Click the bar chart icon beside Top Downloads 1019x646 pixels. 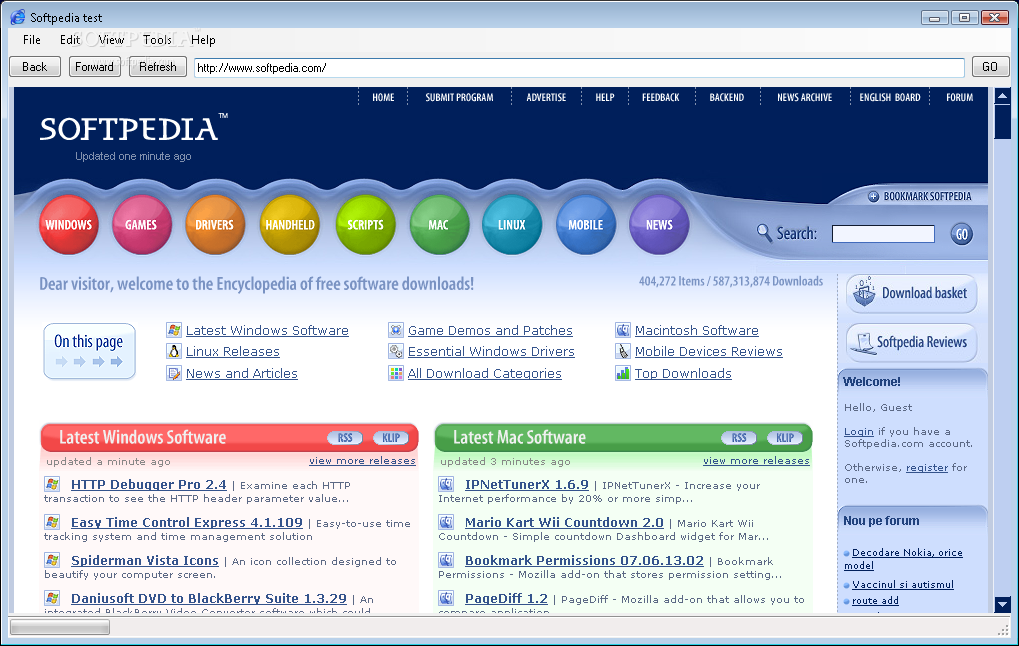tap(623, 373)
